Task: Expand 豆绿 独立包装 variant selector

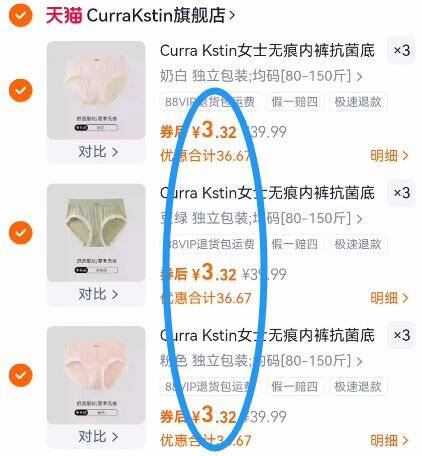Action: [261, 218]
